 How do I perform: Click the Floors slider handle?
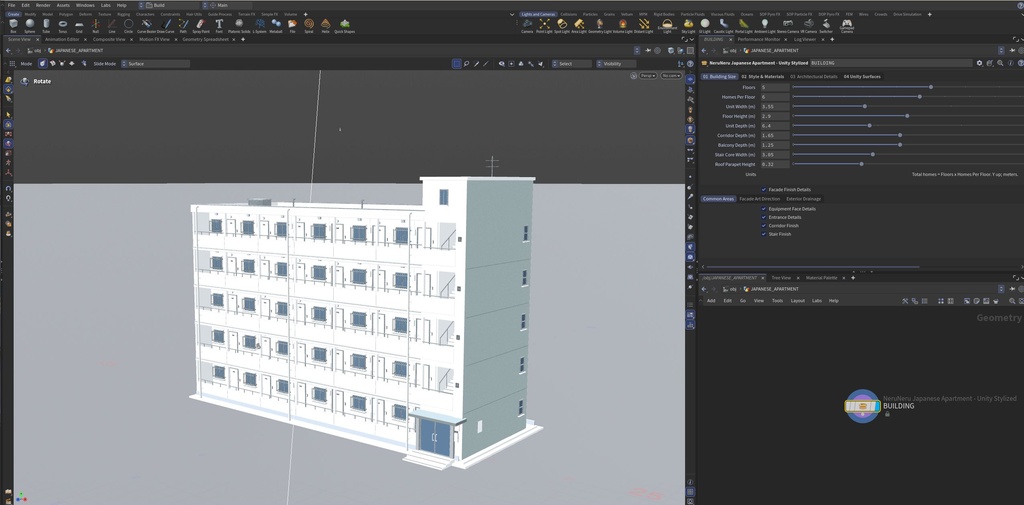931,87
